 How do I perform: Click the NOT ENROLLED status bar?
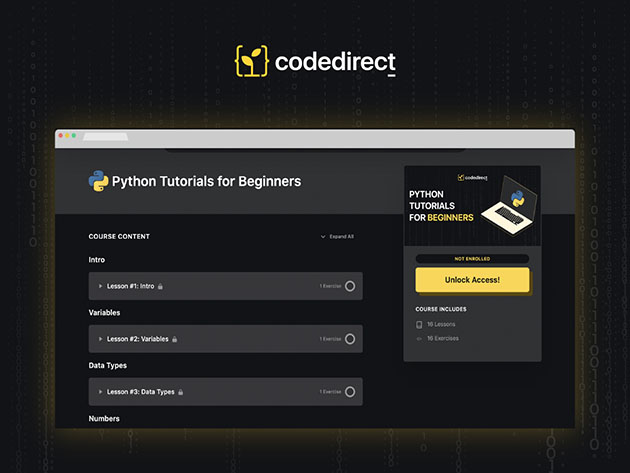(x=472, y=259)
